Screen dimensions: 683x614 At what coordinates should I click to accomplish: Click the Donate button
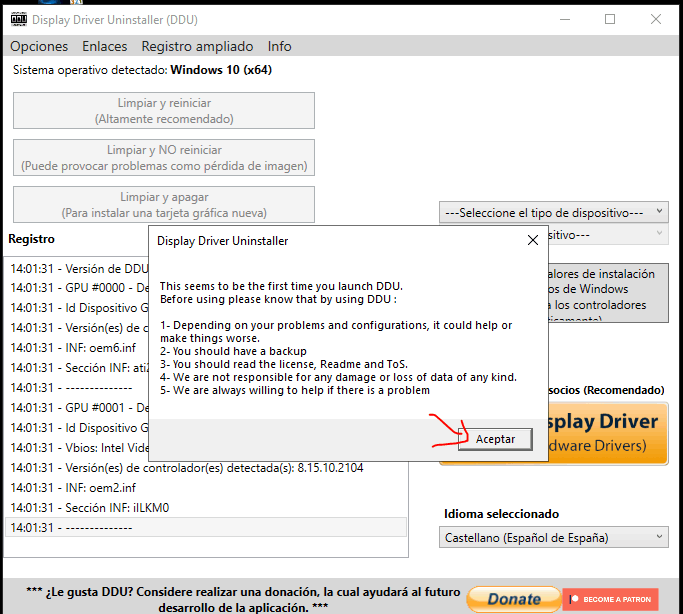point(514,599)
